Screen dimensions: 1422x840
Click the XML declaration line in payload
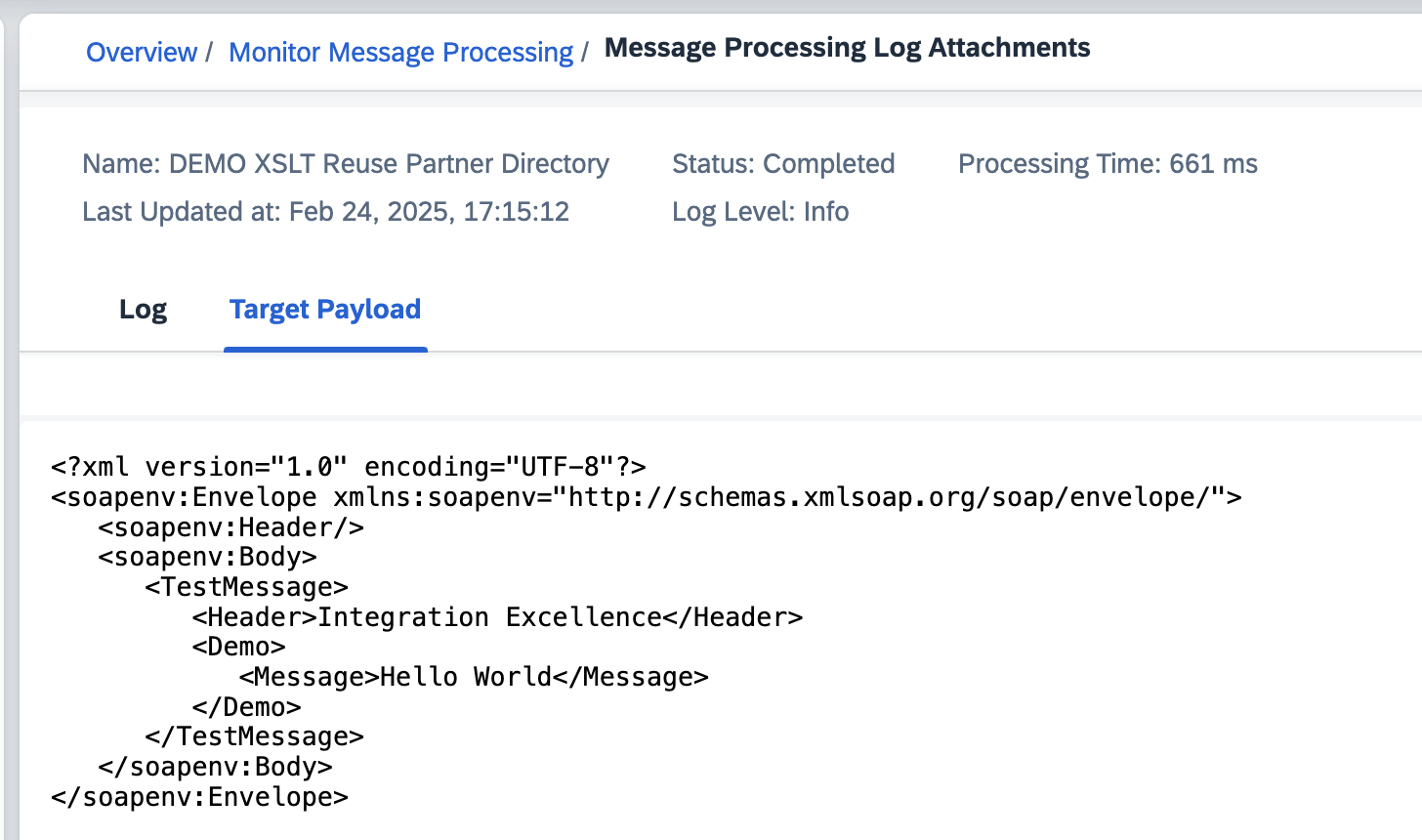click(x=349, y=467)
